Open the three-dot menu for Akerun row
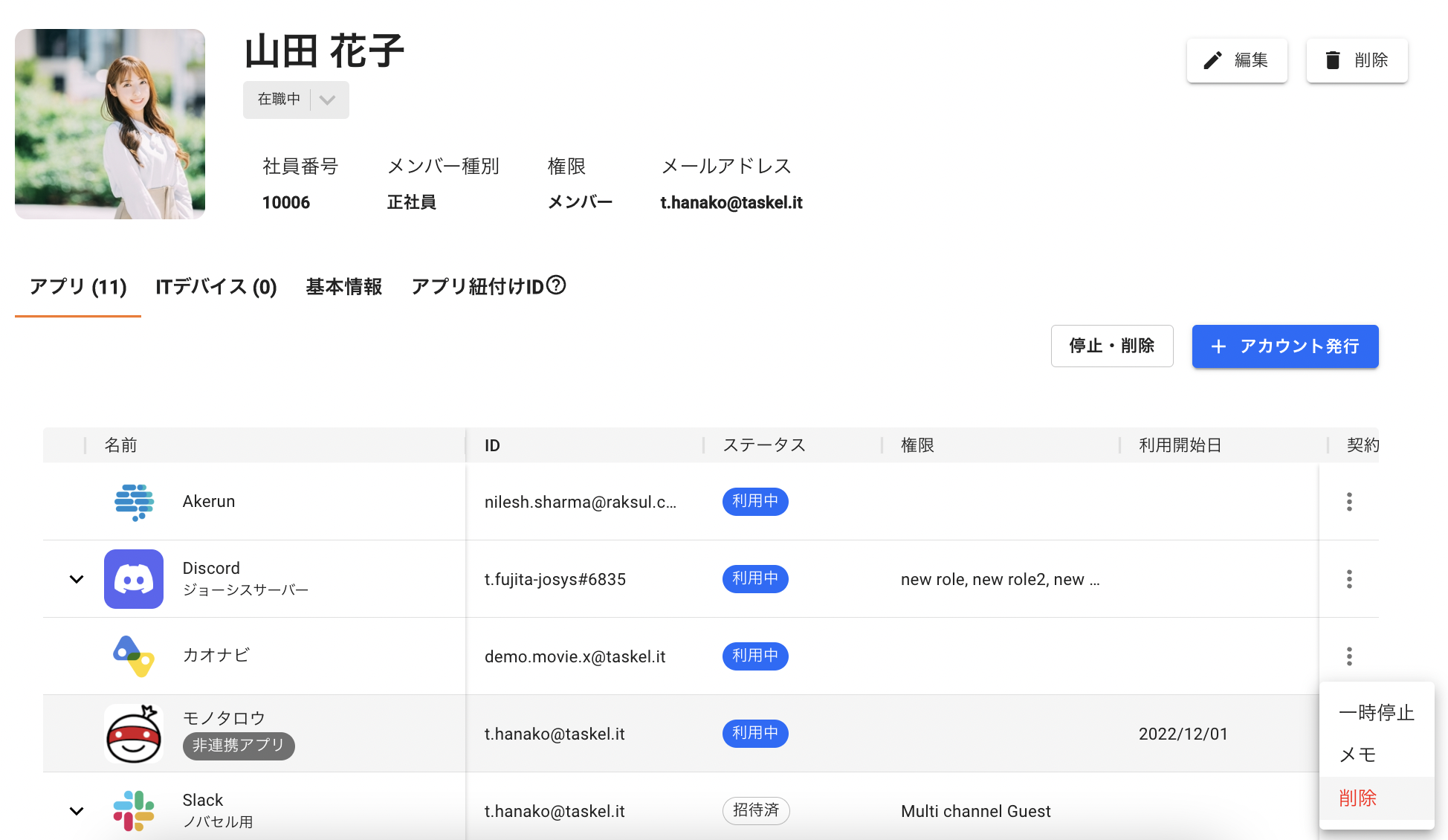The height and width of the screenshot is (840, 1448). click(x=1349, y=502)
